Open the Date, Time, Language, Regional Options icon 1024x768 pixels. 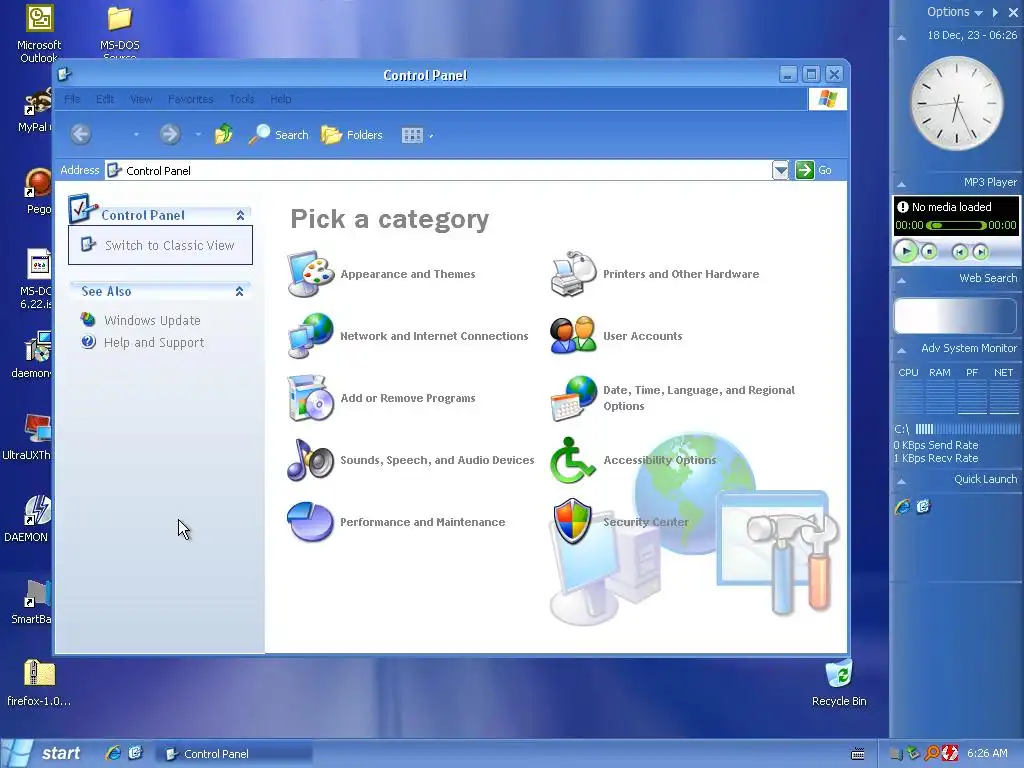(x=573, y=398)
